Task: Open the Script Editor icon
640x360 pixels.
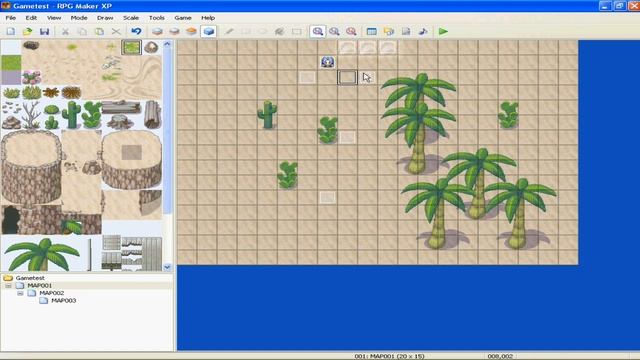Action: (x=406, y=31)
